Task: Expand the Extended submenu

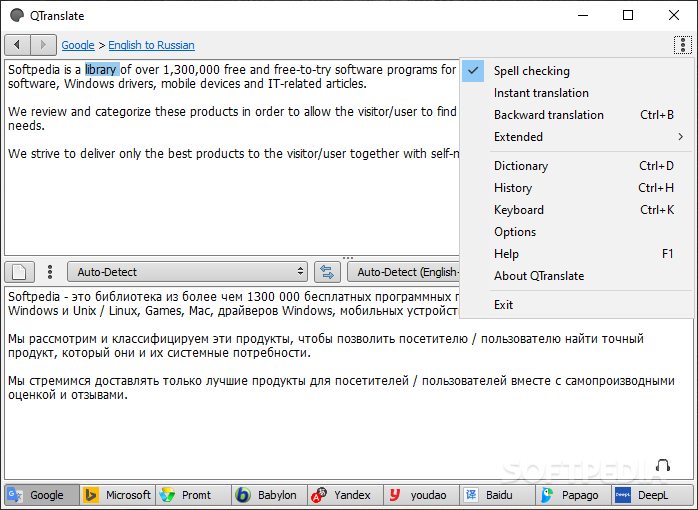Action: coord(577,137)
